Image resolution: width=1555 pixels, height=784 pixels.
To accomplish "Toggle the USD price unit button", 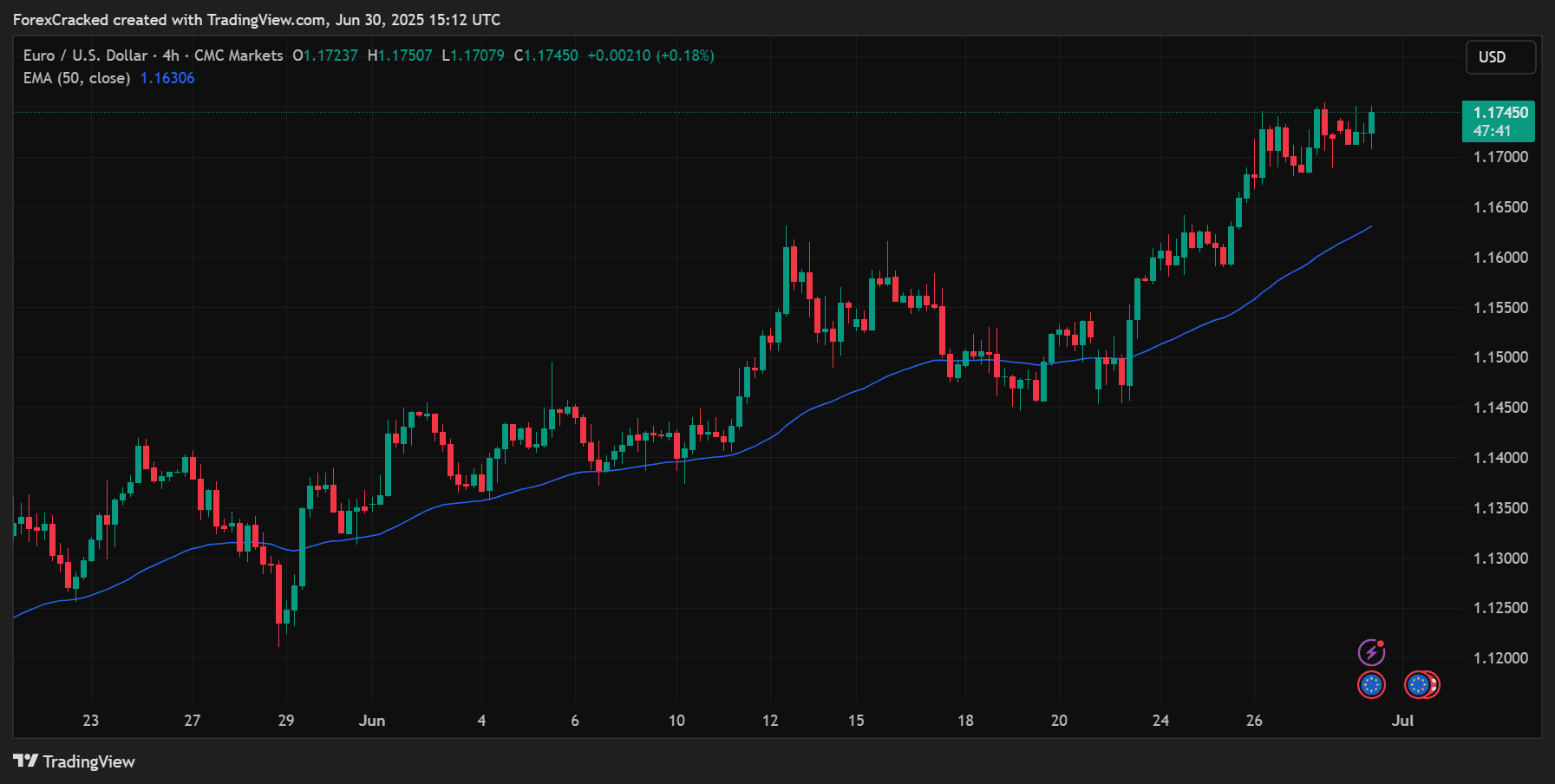I will pos(1499,57).
